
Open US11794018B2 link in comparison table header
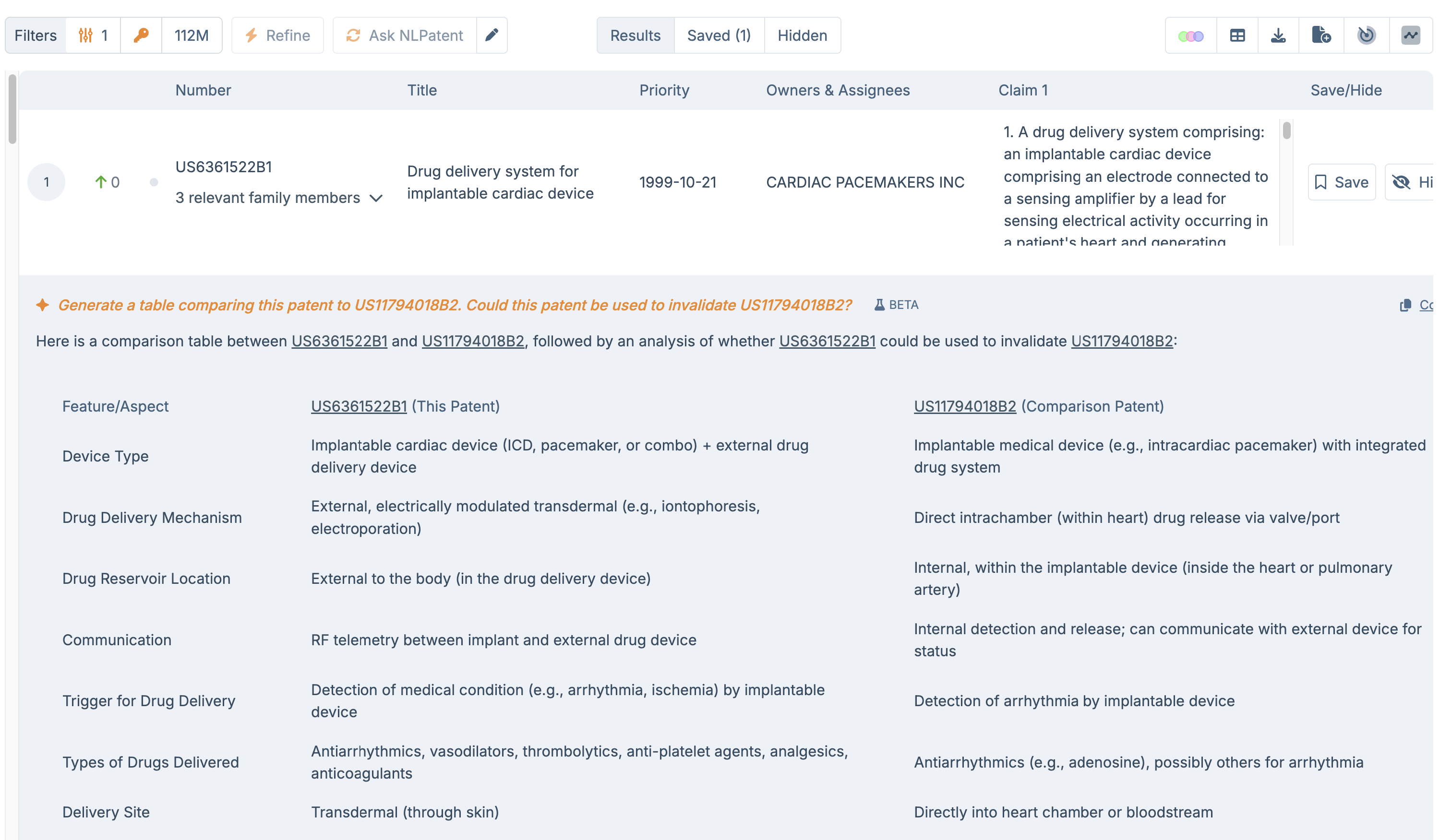(965, 406)
